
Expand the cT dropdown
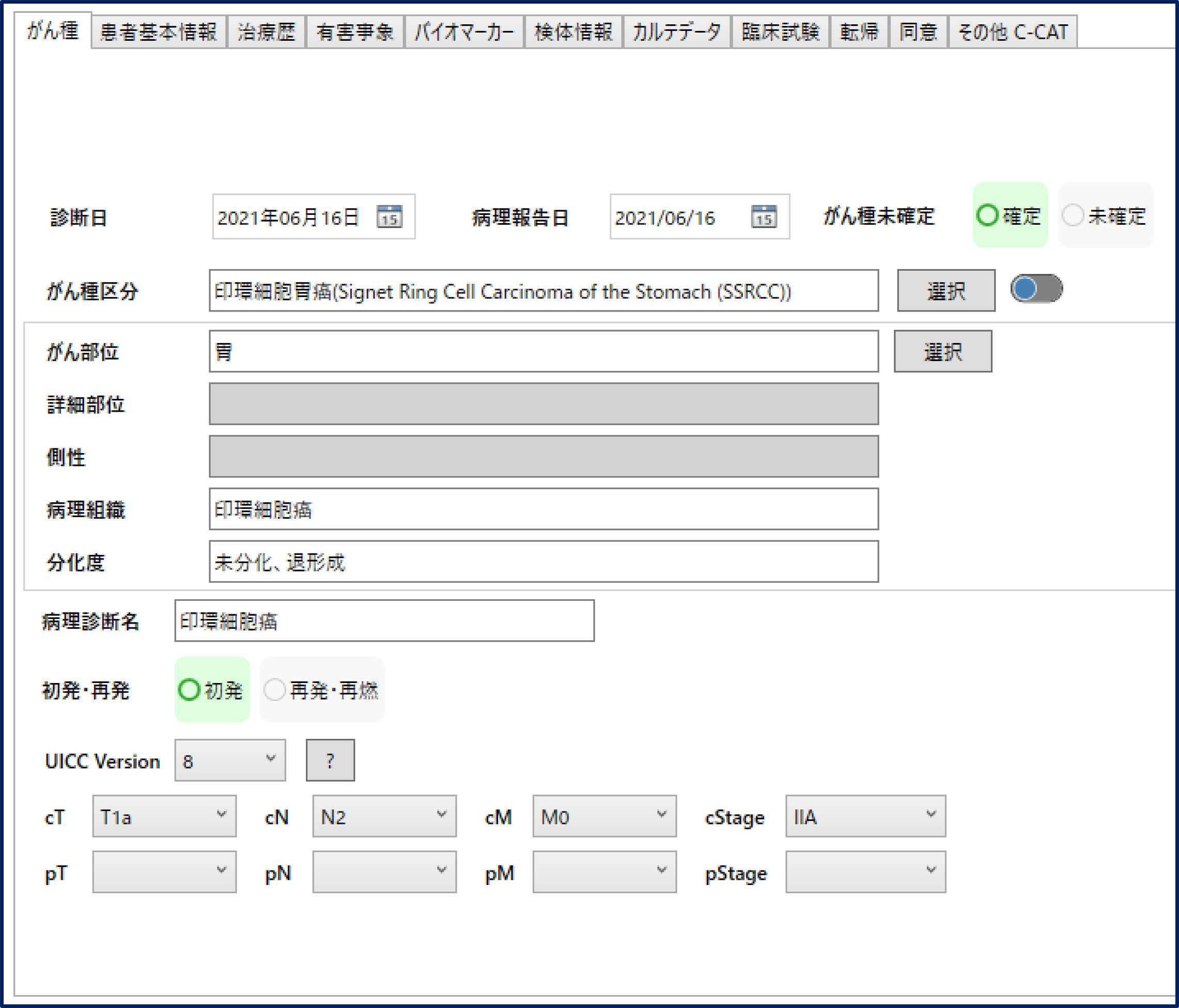164,816
